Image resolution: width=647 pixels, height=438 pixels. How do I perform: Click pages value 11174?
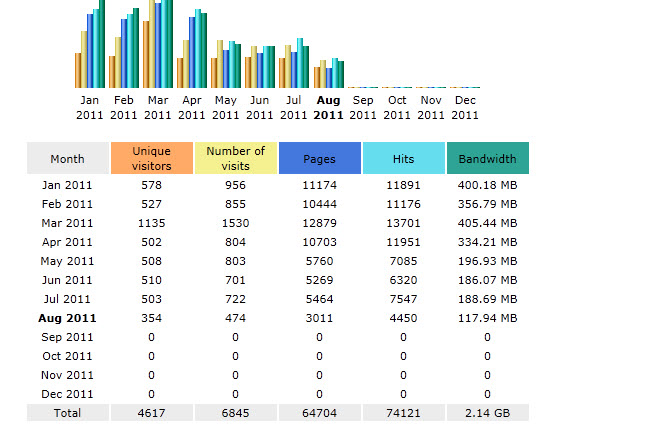320,185
